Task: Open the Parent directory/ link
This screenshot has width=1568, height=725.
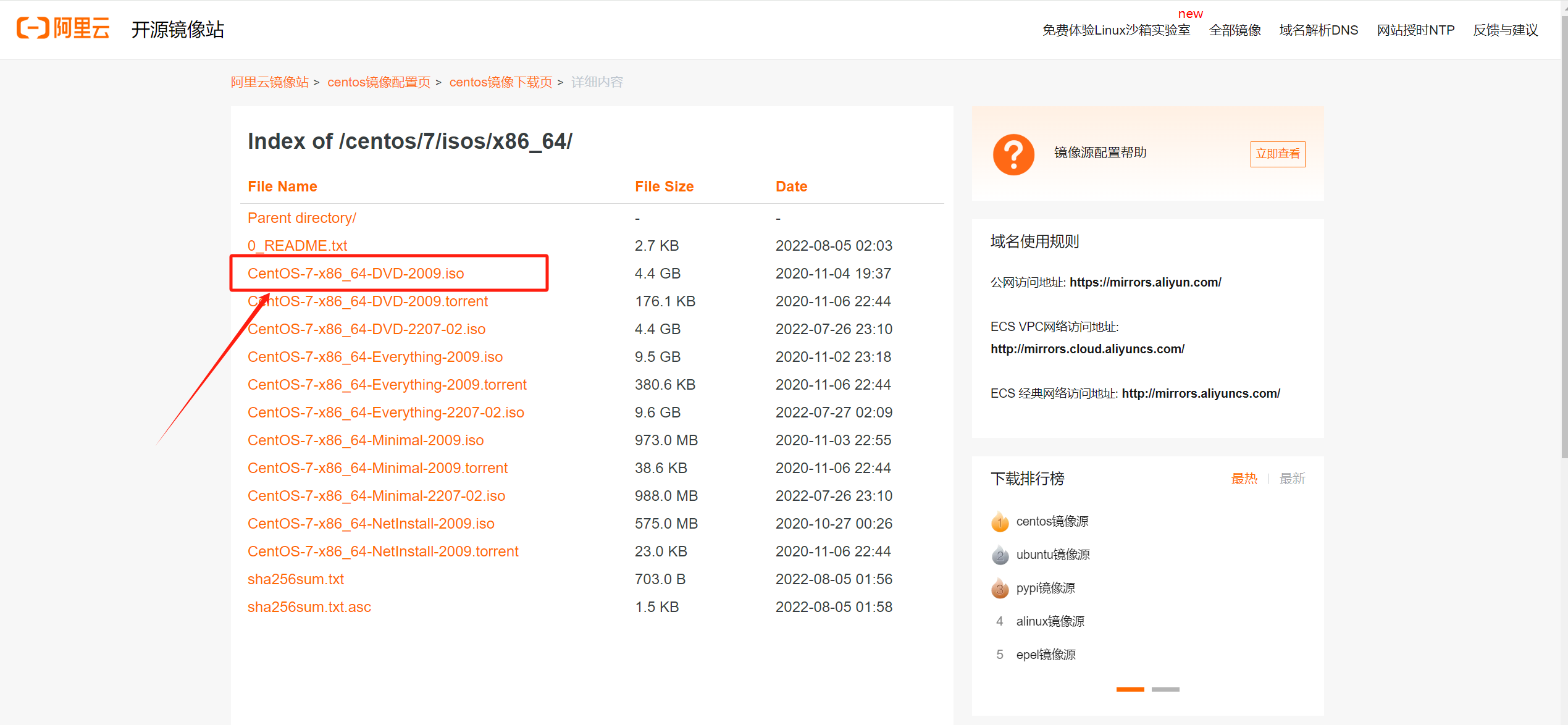Action: [x=301, y=218]
